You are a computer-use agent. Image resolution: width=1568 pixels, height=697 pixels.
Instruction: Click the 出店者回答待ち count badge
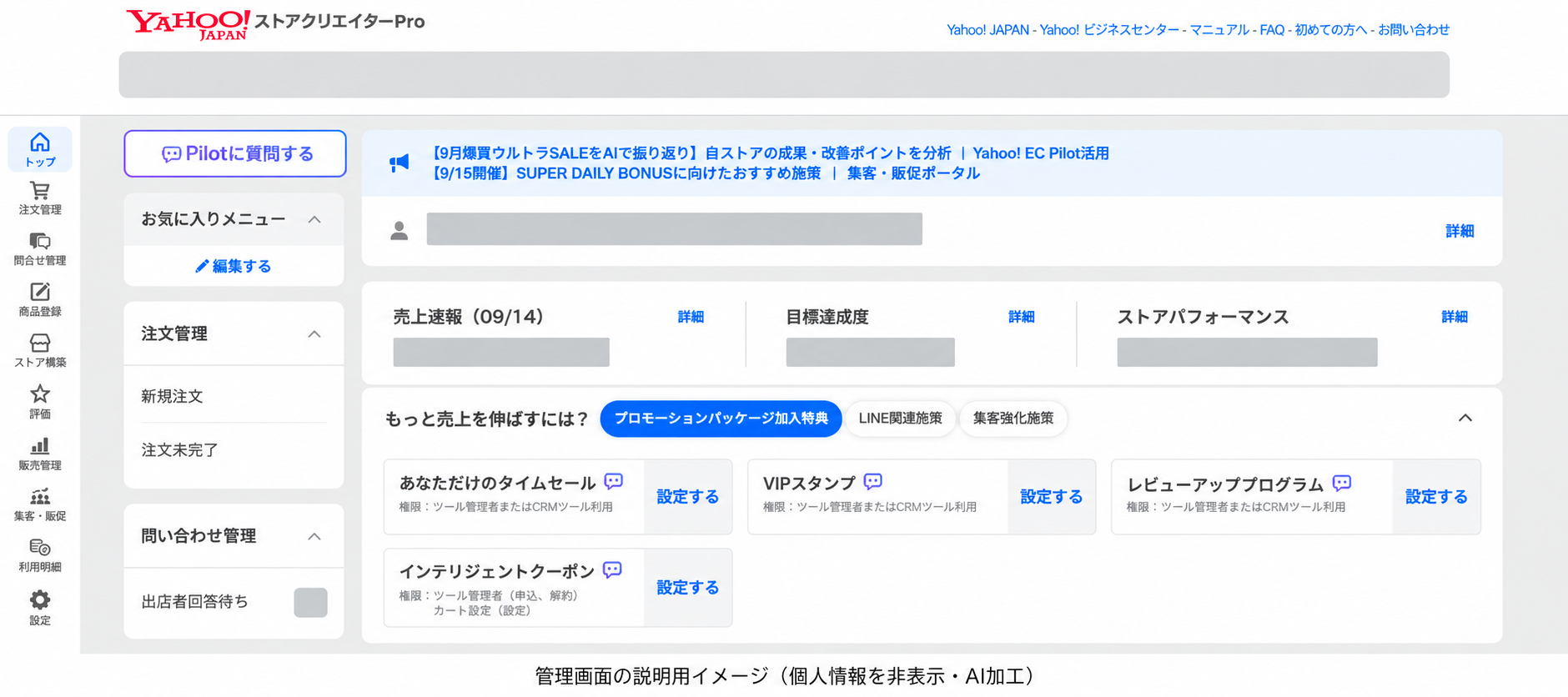pyautogui.click(x=310, y=603)
